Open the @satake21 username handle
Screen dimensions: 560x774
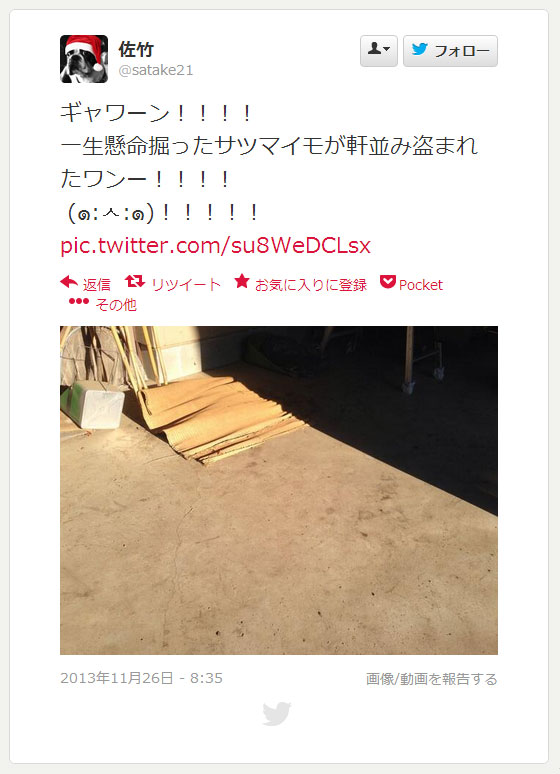pos(156,70)
